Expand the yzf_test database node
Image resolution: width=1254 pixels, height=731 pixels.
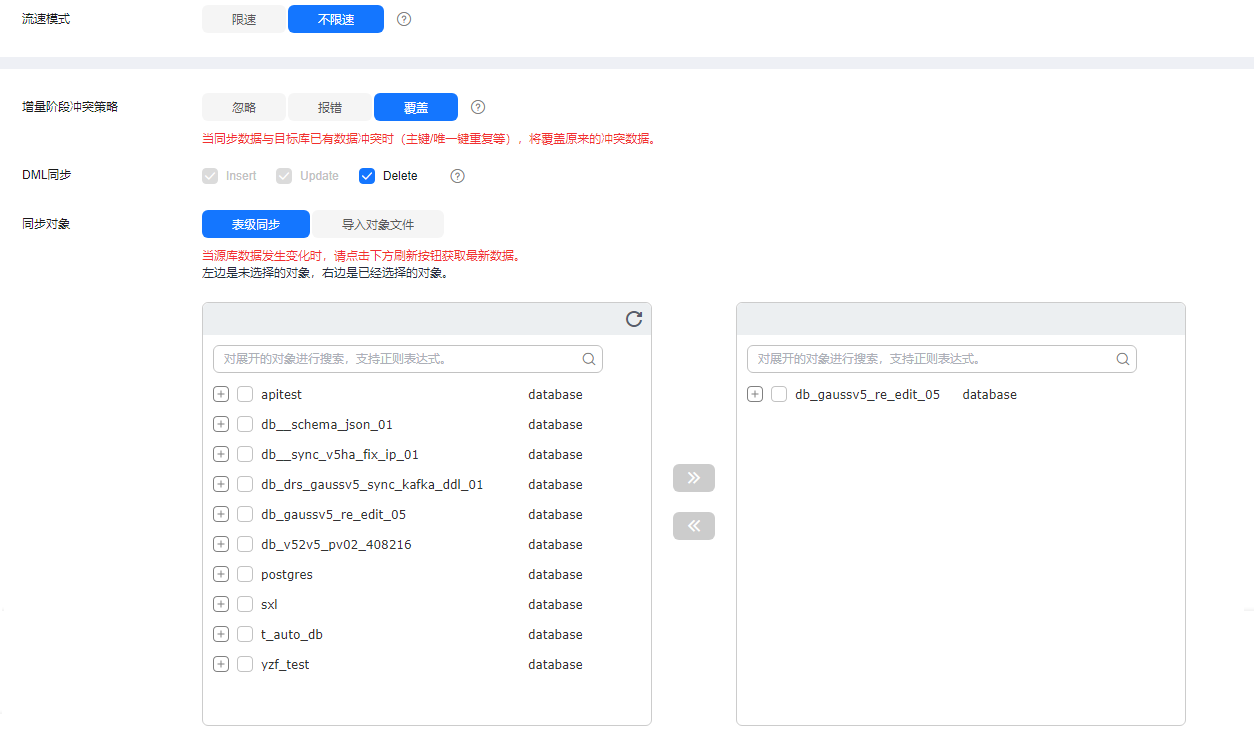[x=221, y=664]
